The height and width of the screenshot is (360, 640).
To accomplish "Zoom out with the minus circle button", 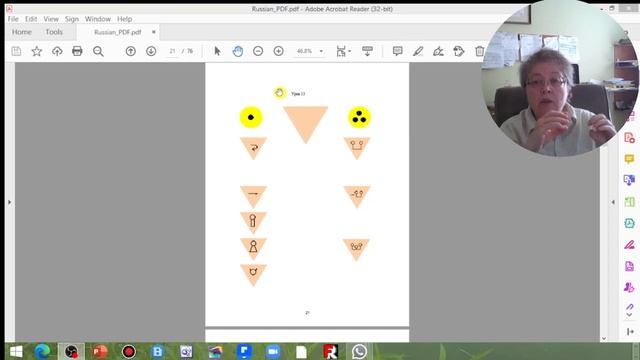I will (x=258, y=51).
